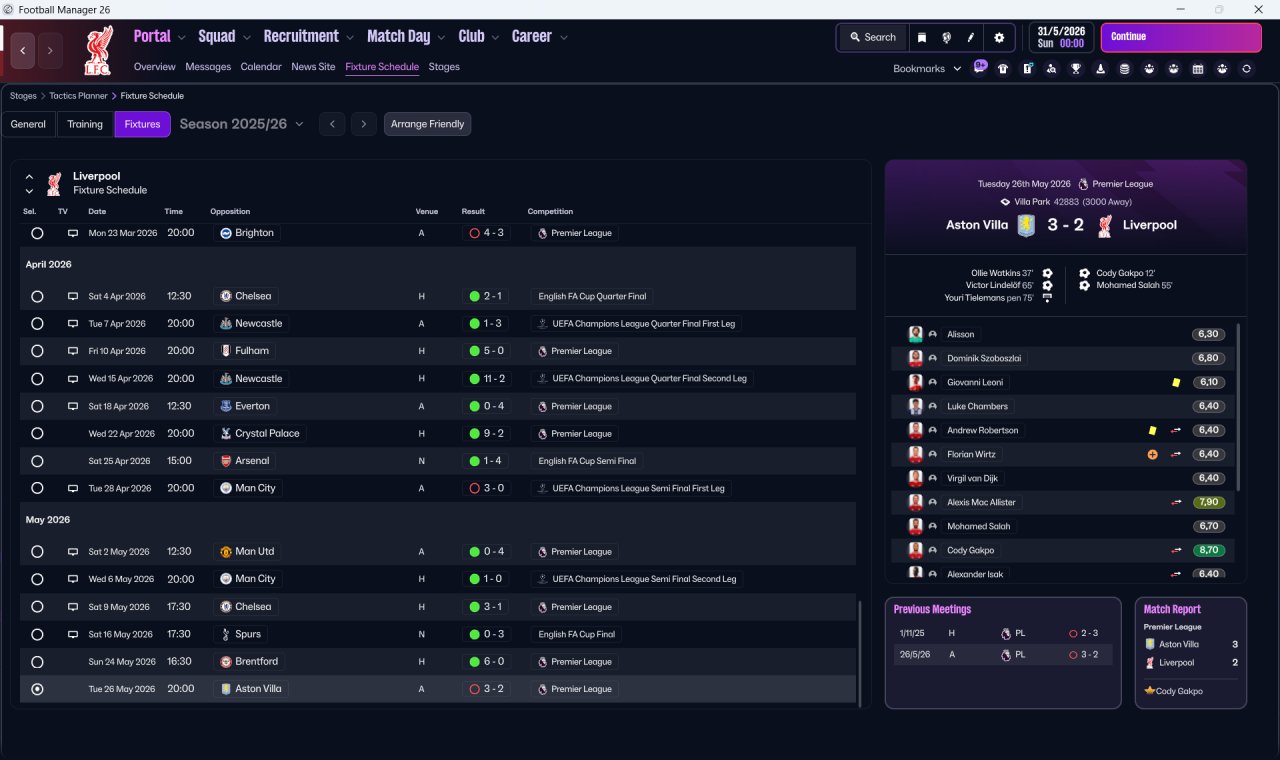Open the 9+ notifications chat icon
Viewport: 1280px width, 760px height.
(980, 68)
